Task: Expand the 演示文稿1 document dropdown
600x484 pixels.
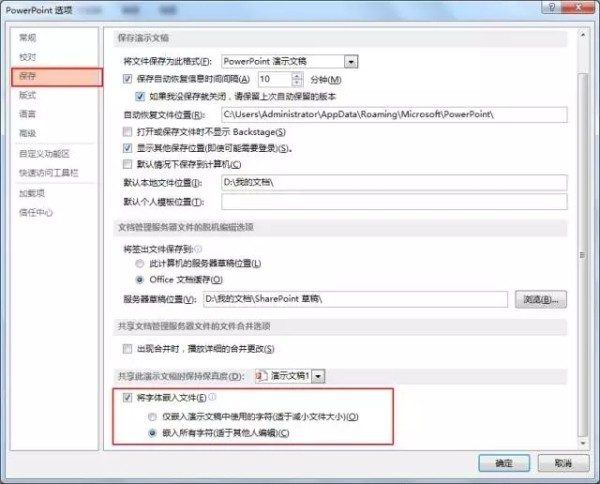Action: [318, 376]
